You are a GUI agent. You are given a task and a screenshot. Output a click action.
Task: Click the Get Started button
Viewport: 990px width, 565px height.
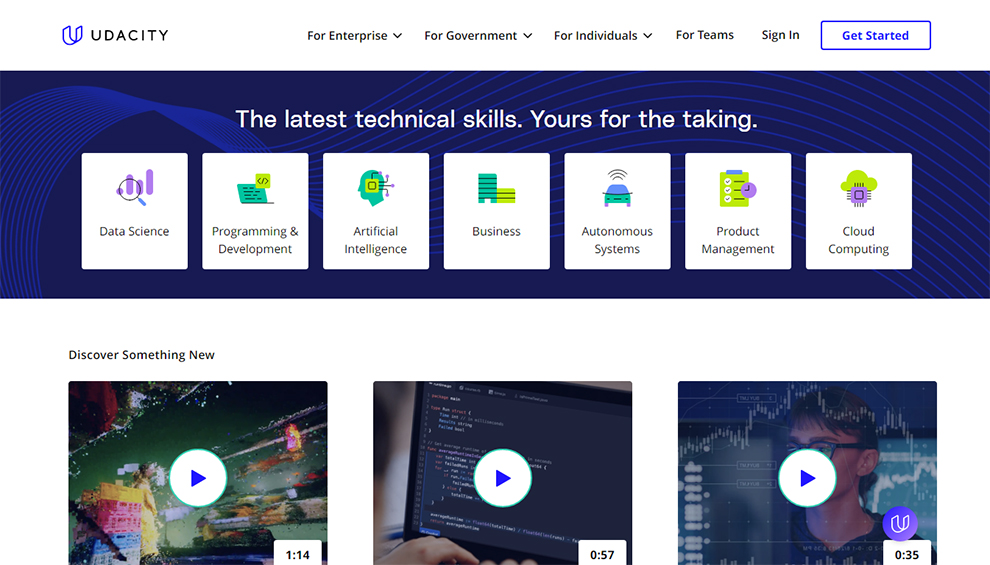pos(875,35)
